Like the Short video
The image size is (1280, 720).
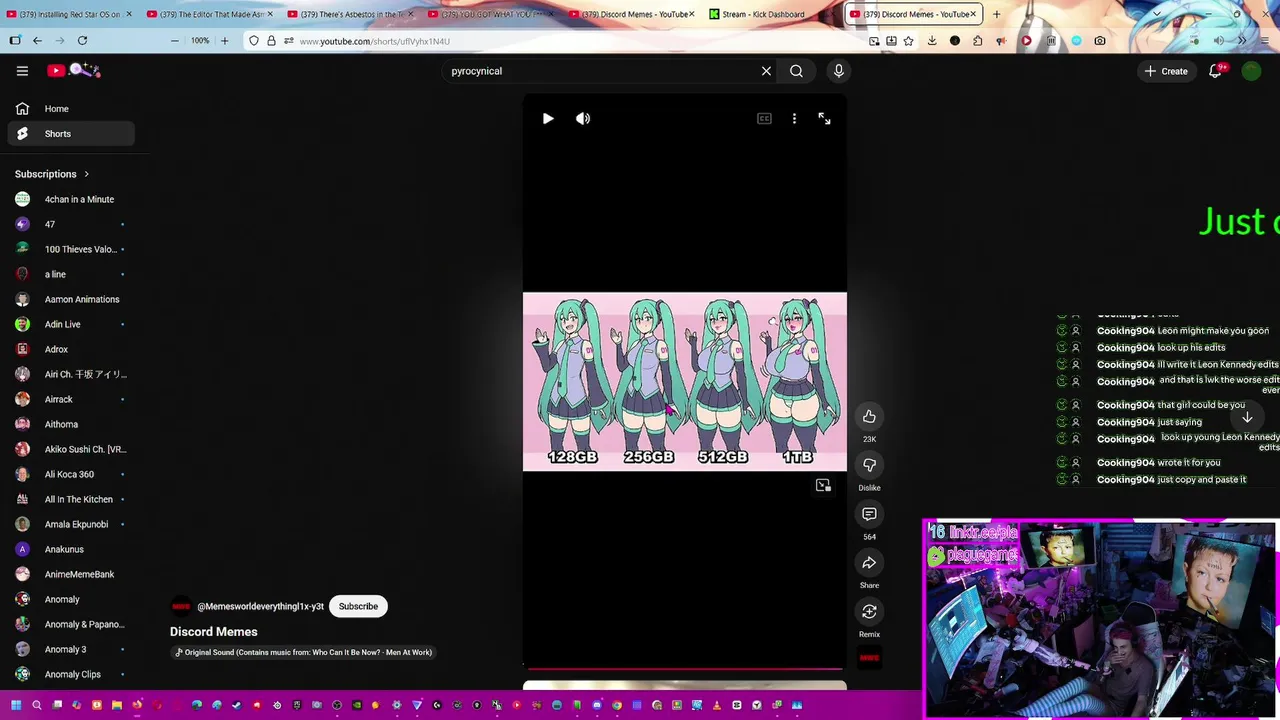pyautogui.click(x=869, y=416)
